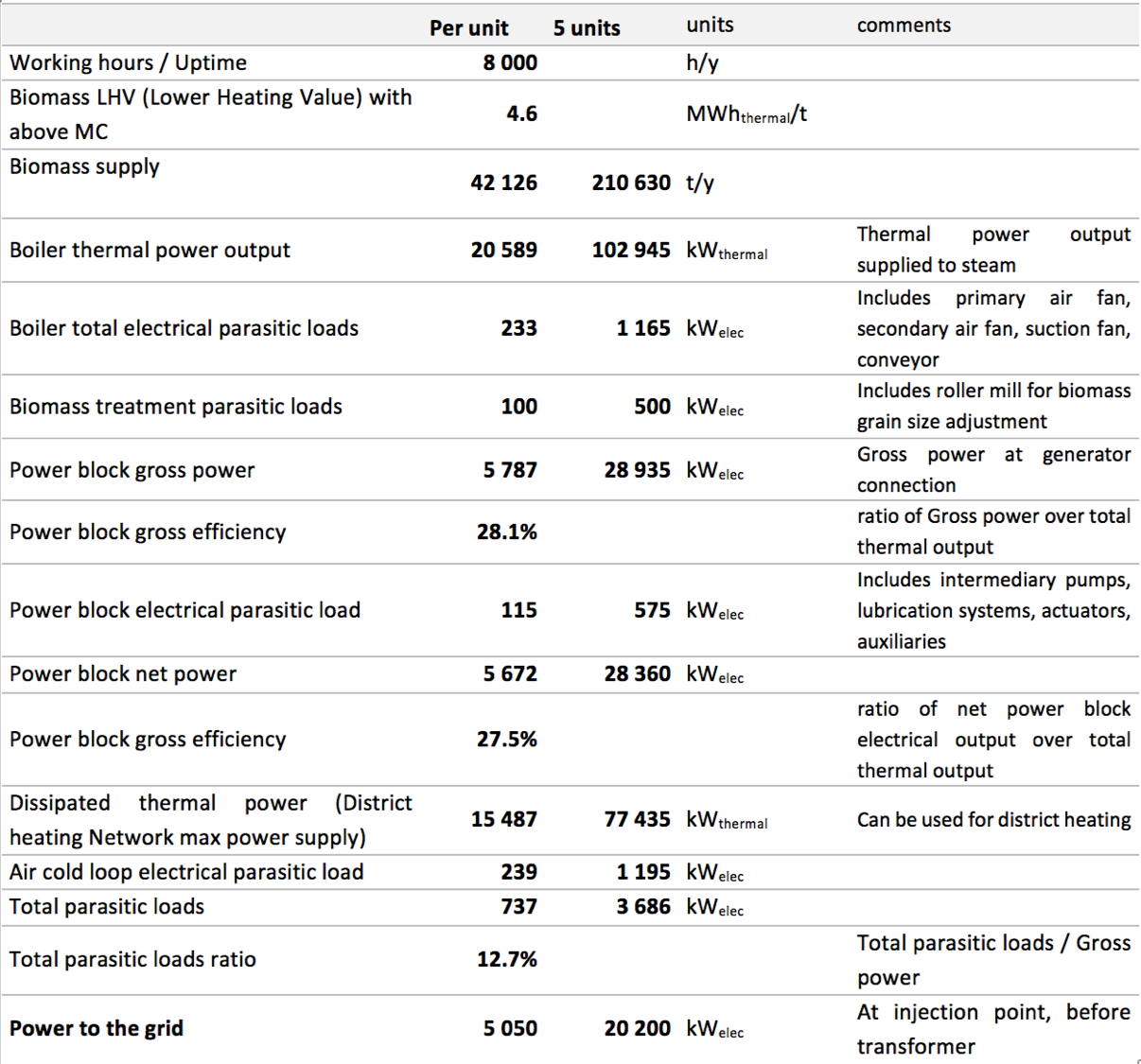Screen dimensions: 1141x1064
Task: Click the bold "Power to the grid" label
Action: 97,1028
